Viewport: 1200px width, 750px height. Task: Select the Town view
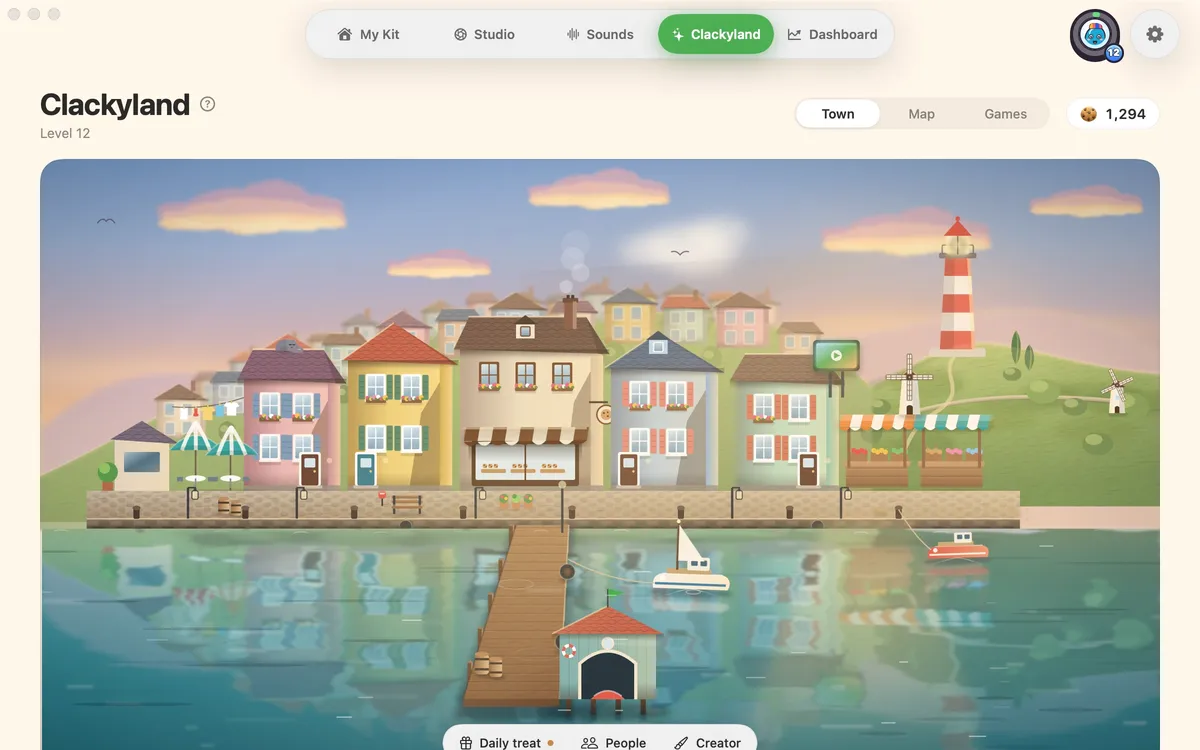[838, 114]
